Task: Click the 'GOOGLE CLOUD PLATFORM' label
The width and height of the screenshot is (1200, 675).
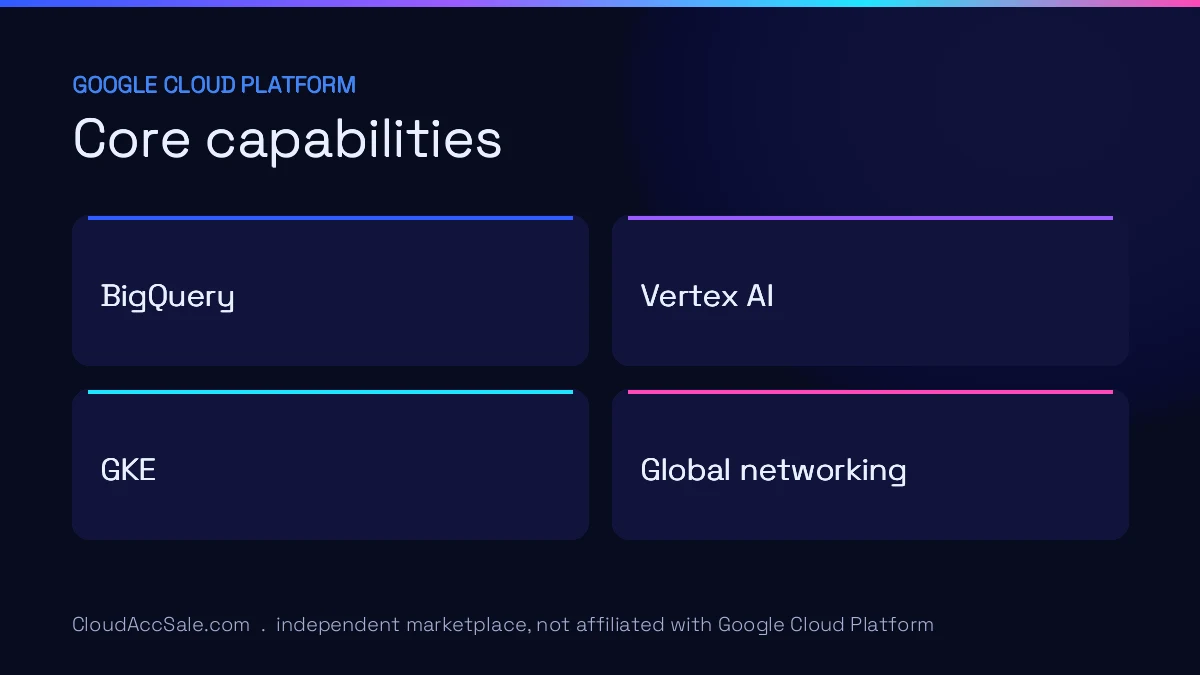Action: tap(214, 85)
